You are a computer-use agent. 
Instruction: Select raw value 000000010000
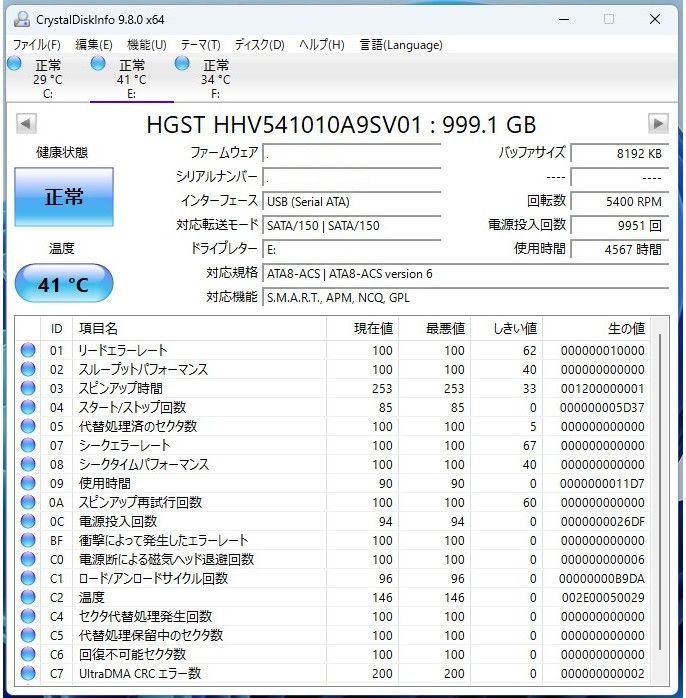point(602,350)
